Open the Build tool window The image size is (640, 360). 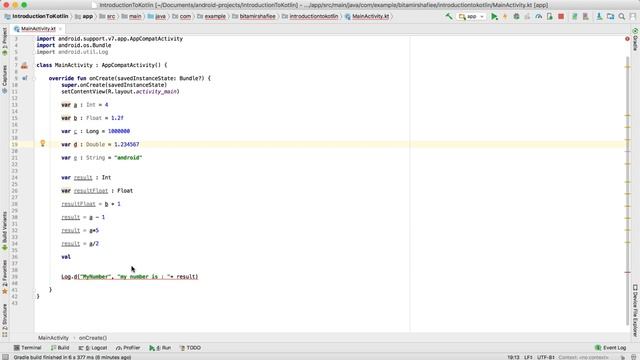(x=60, y=348)
